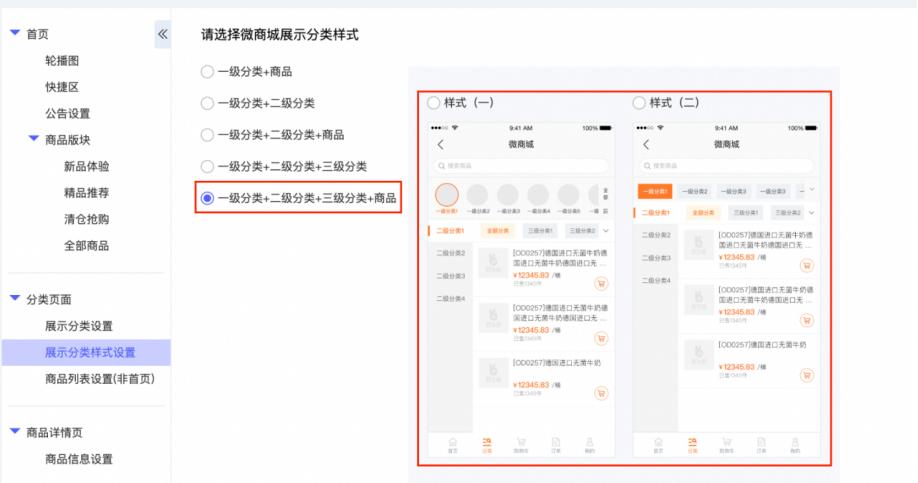Select the 一级分类+二级分类+三级分类+商品 radio option

point(207,198)
